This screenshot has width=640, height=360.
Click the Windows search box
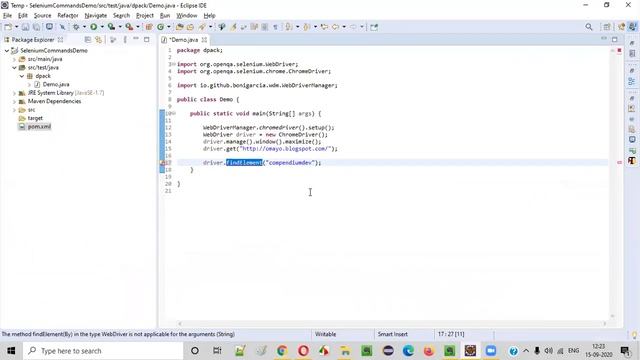click(x=103, y=351)
